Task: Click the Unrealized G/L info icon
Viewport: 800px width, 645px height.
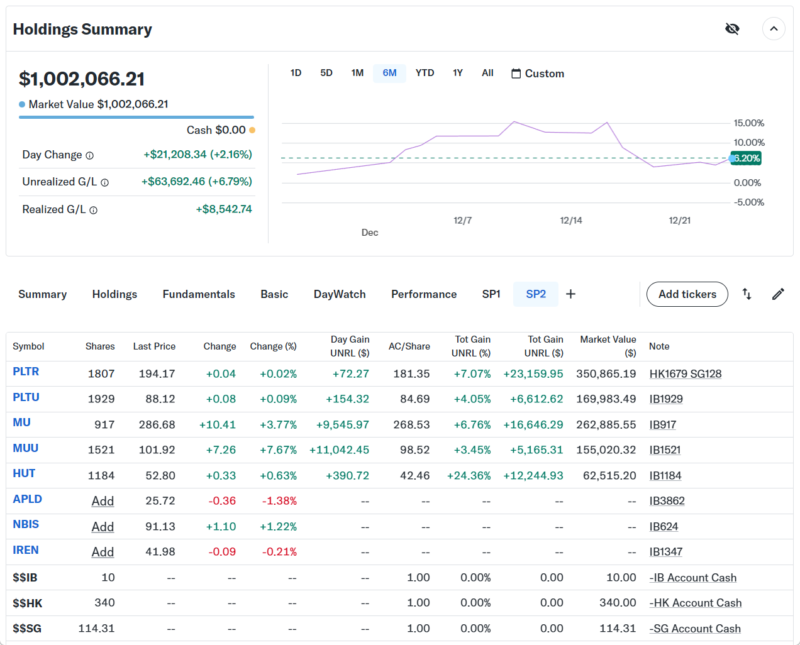Action: click(x=105, y=183)
